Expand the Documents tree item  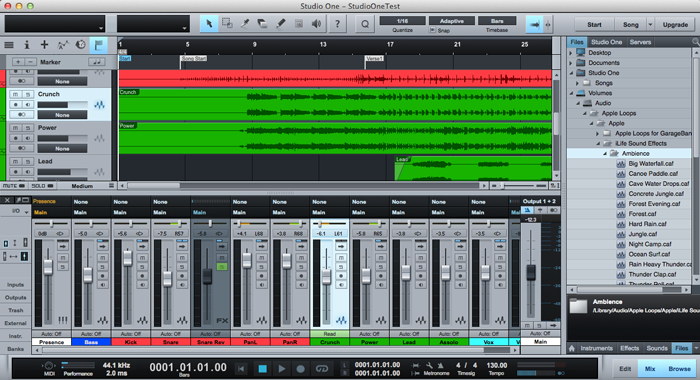coord(571,63)
